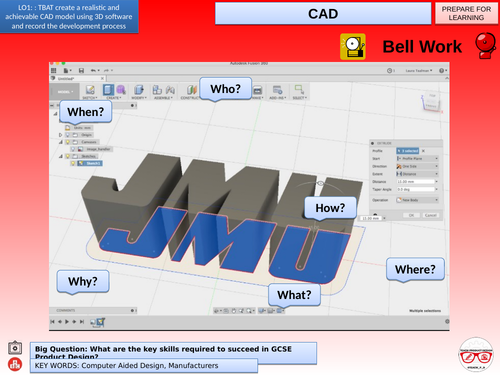Click the Undo arrow icon
Image resolution: width=500 pixels, height=375 pixels.
coord(94,70)
